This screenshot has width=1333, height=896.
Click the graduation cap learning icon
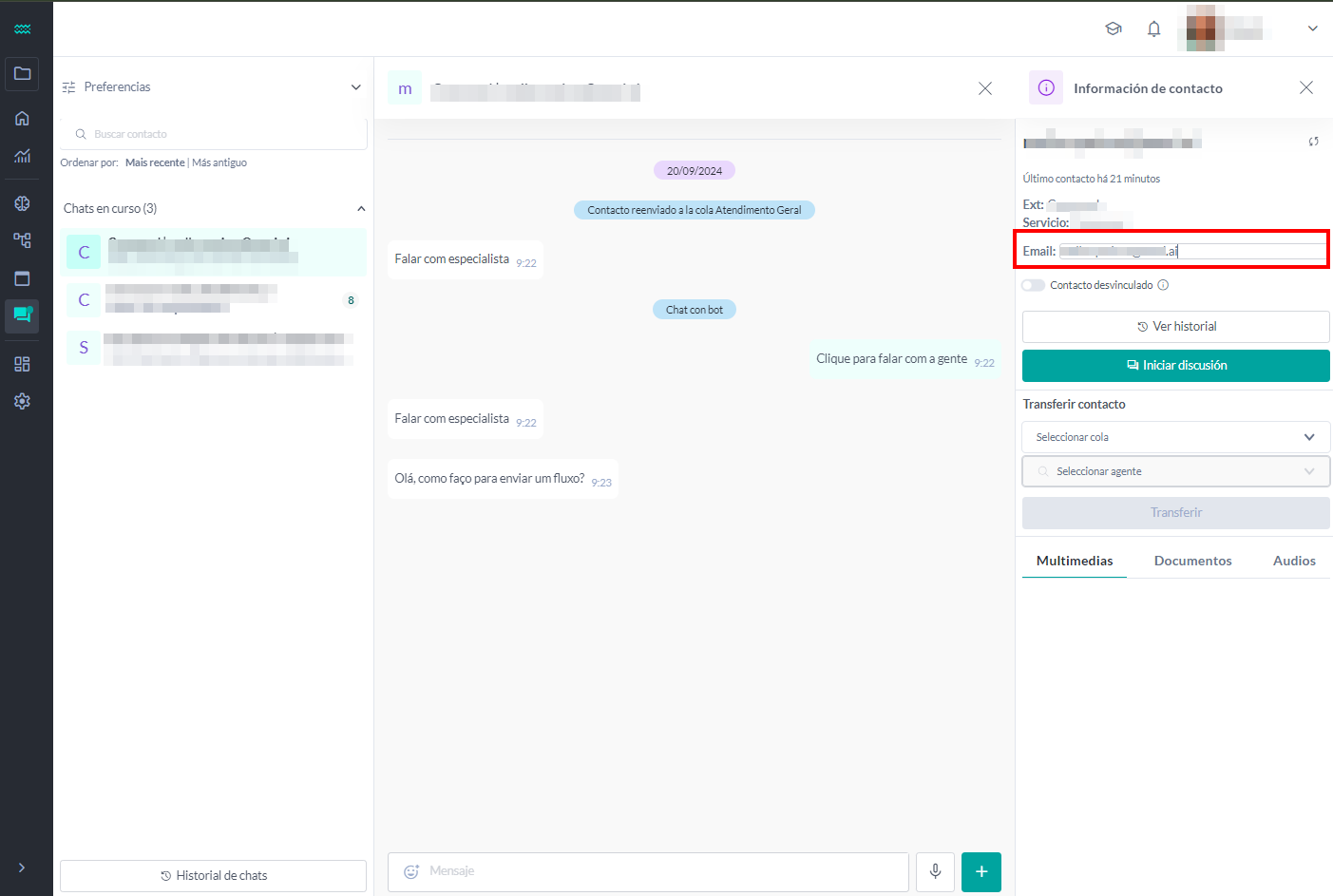pos(1113,29)
